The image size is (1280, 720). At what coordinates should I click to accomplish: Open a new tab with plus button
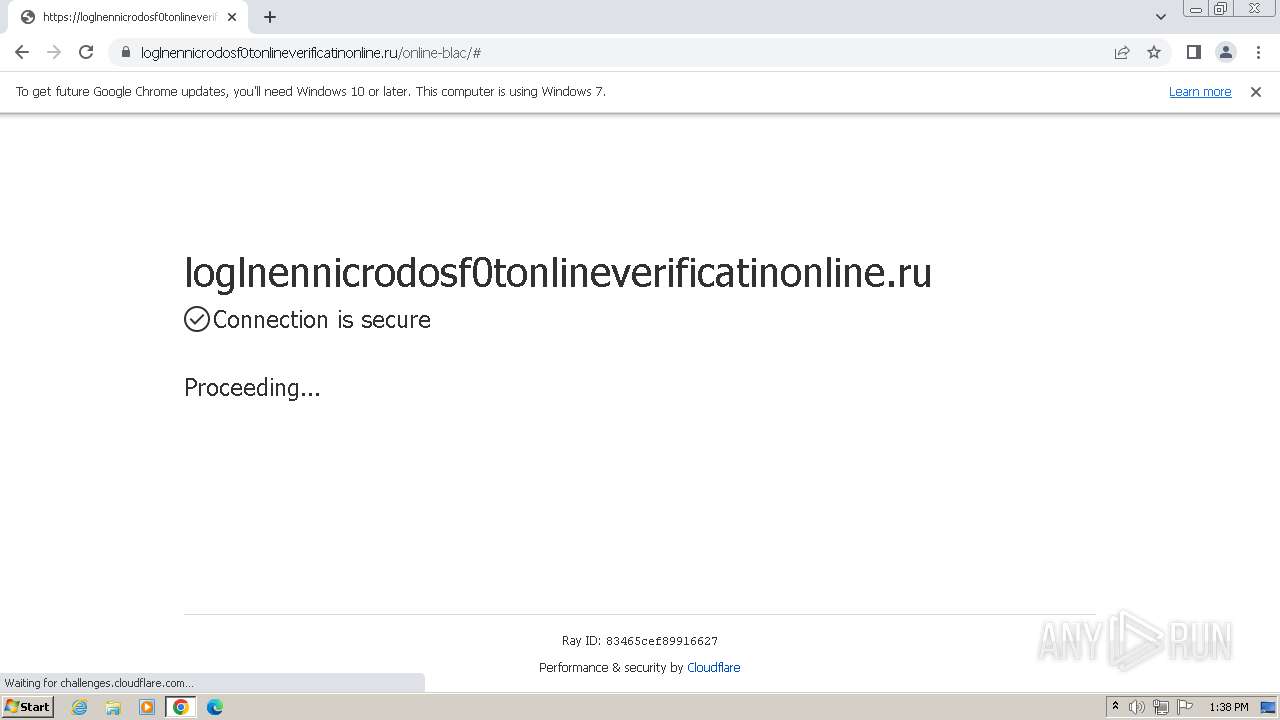(x=270, y=17)
